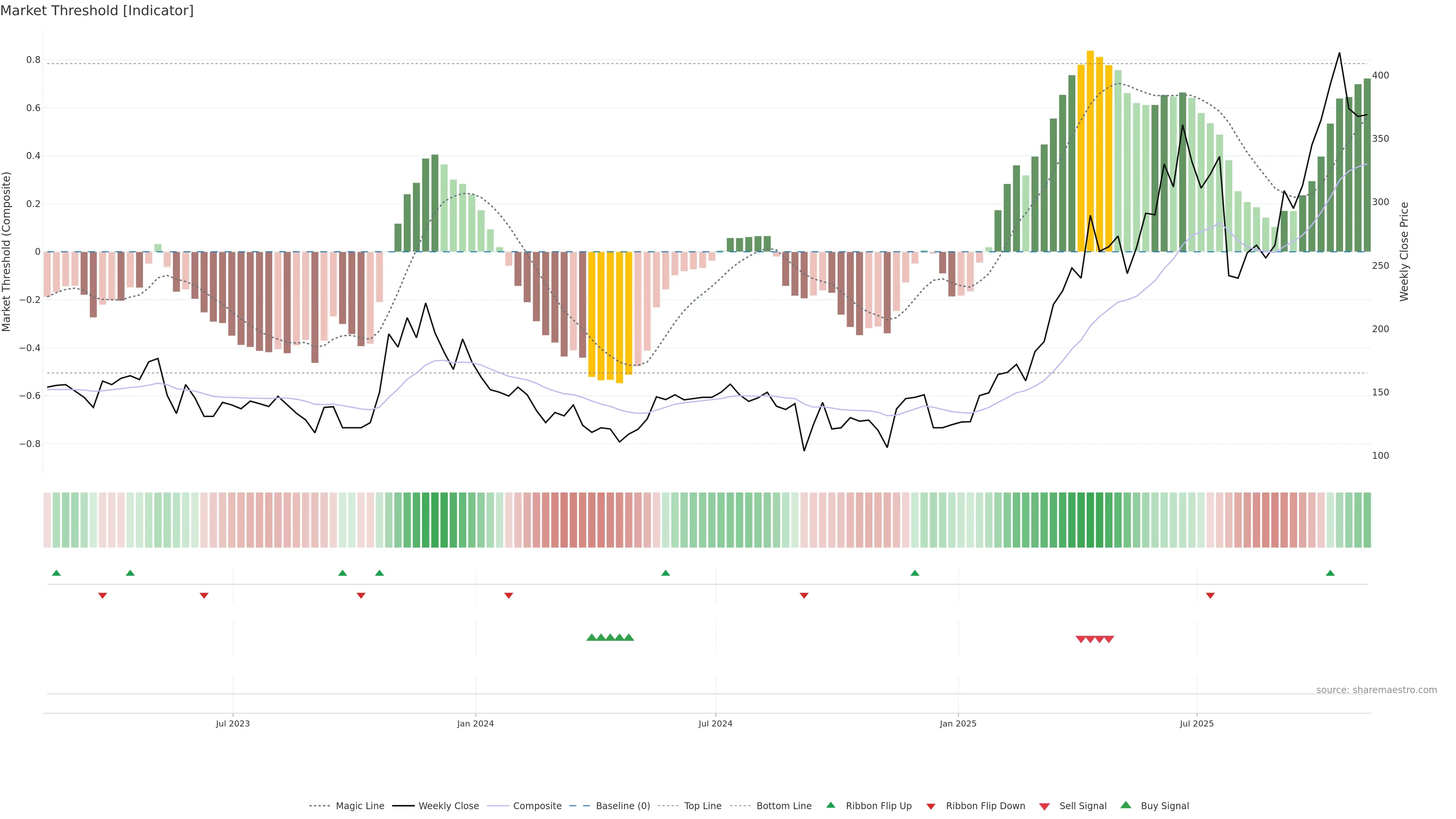Click the rightmost green Ribbon Flip Up marker
The width and height of the screenshot is (1456, 819).
(1330, 573)
